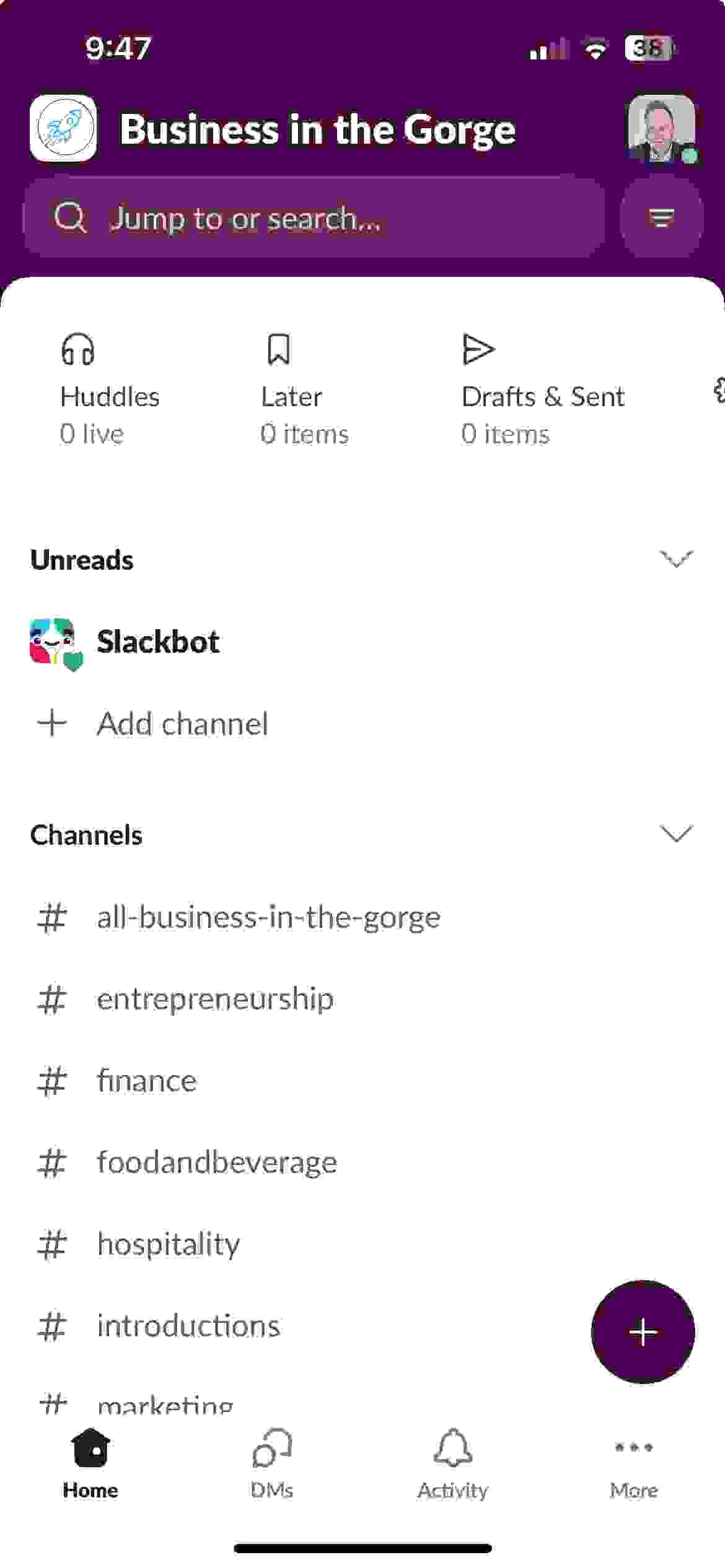The height and width of the screenshot is (1568, 725).
Task: Collapse the Channels section
Action: pos(676,834)
